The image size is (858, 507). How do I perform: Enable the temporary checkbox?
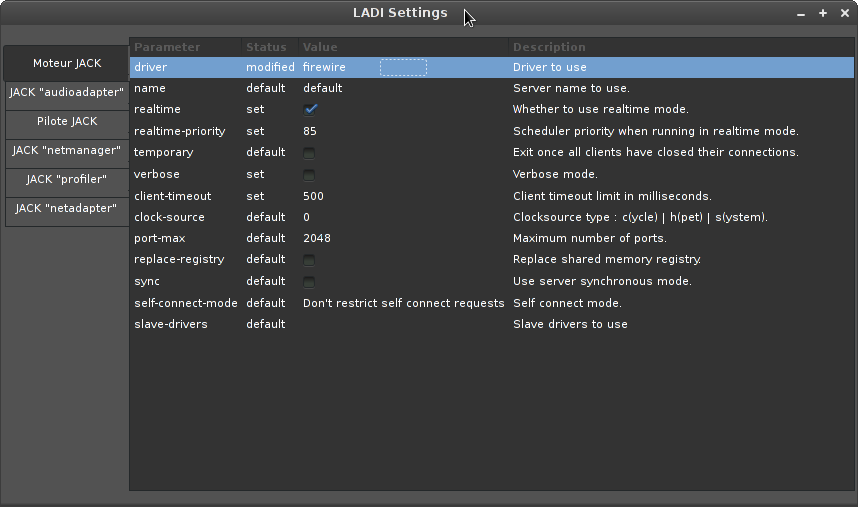point(310,153)
